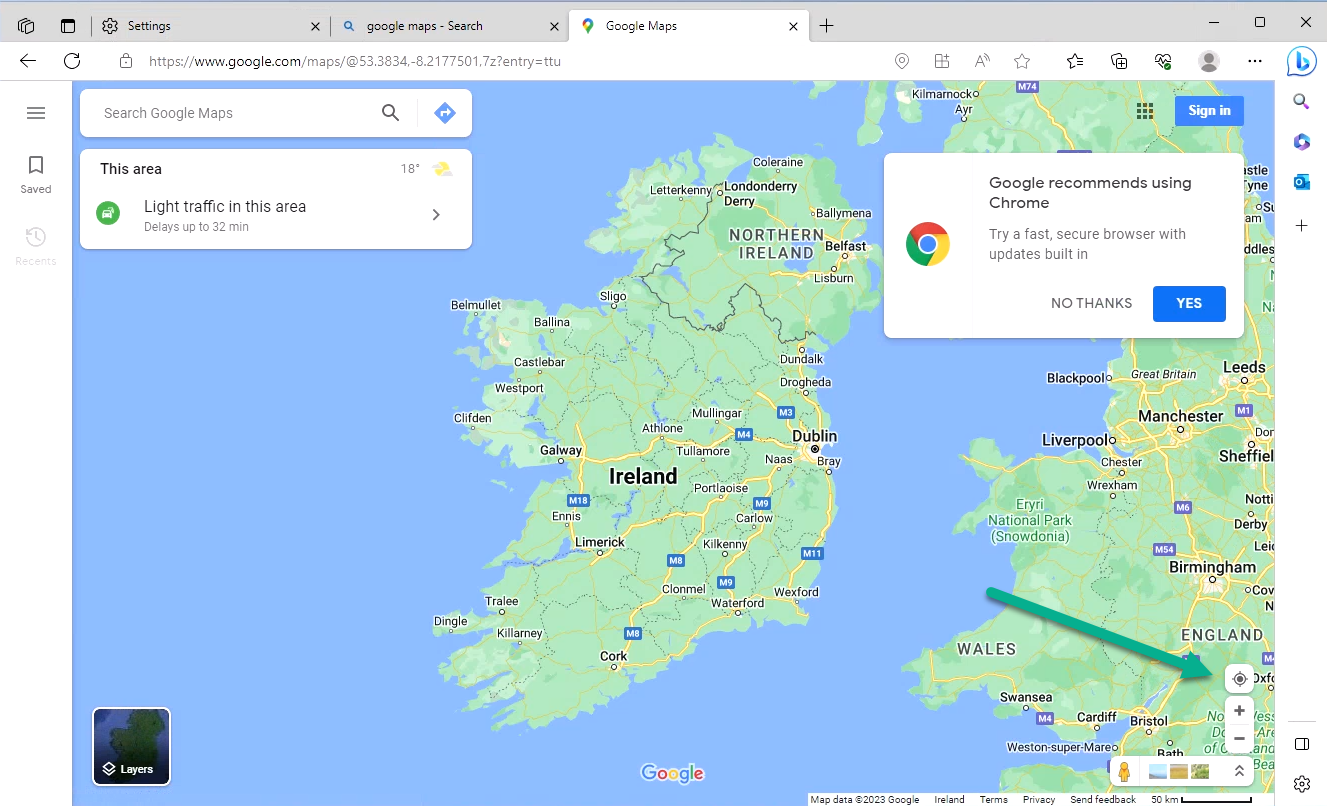This screenshot has width=1327, height=806.
Task: Open Directions with the blue arrow icon
Action: [445, 113]
